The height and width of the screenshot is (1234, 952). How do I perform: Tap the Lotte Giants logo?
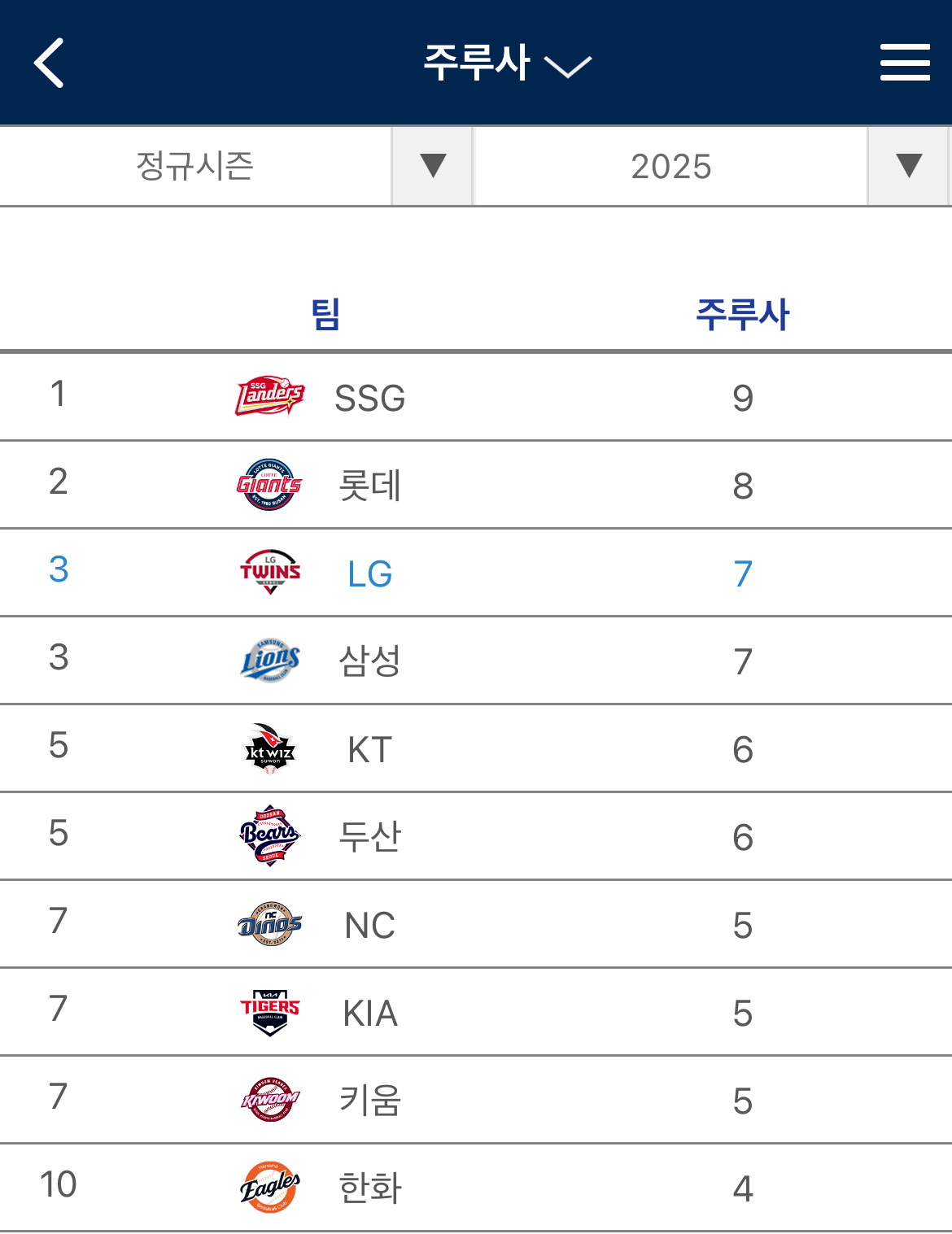coord(270,484)
